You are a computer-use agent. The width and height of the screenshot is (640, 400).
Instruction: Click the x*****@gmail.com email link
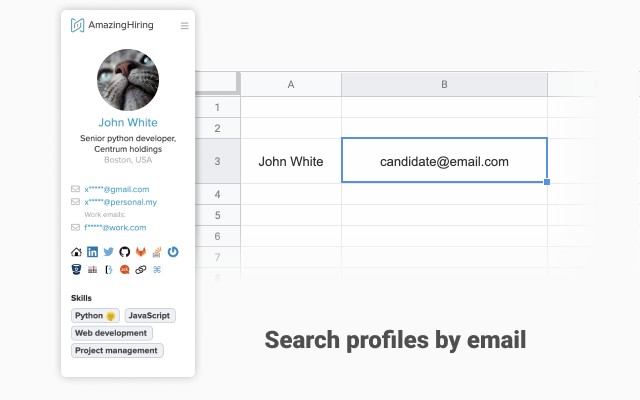point(117,189)
